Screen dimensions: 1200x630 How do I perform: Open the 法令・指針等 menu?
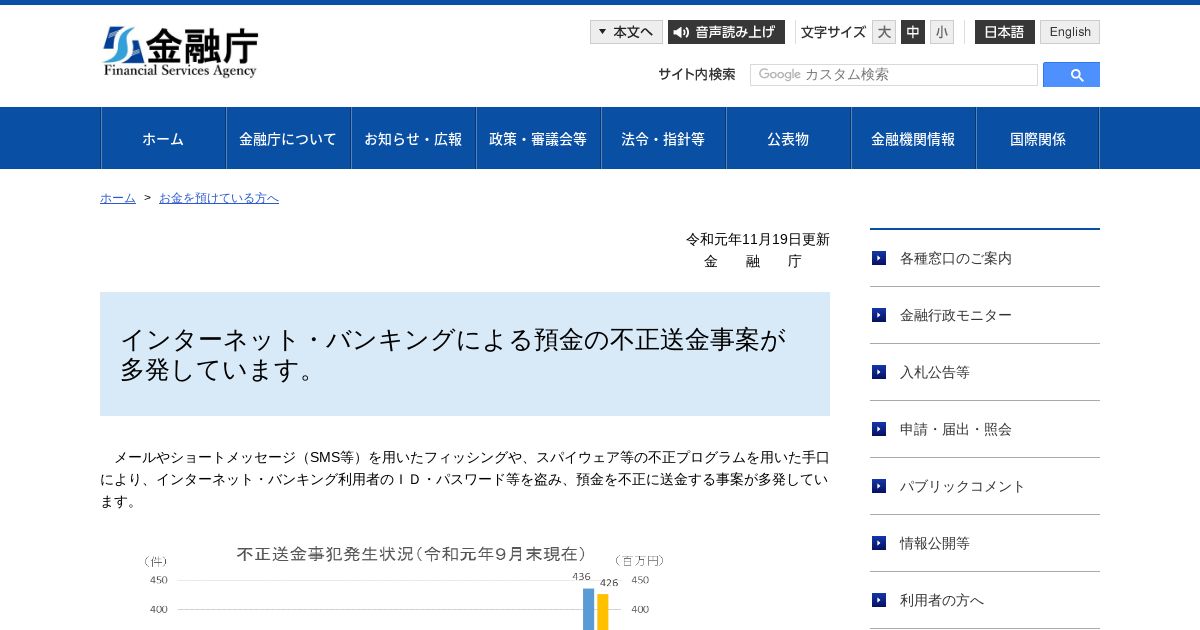tap(664, 138)
